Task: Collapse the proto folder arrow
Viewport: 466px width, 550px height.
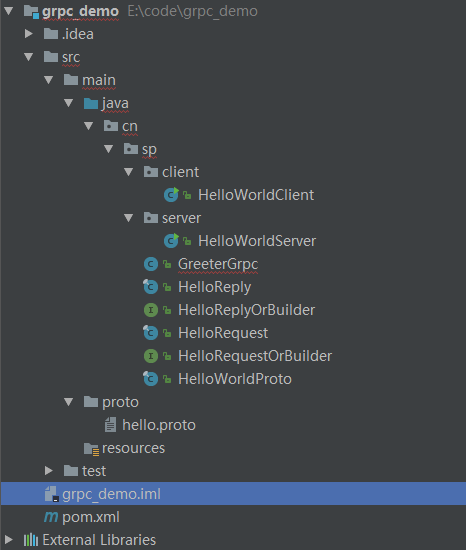Action: [x=69, y=402]
